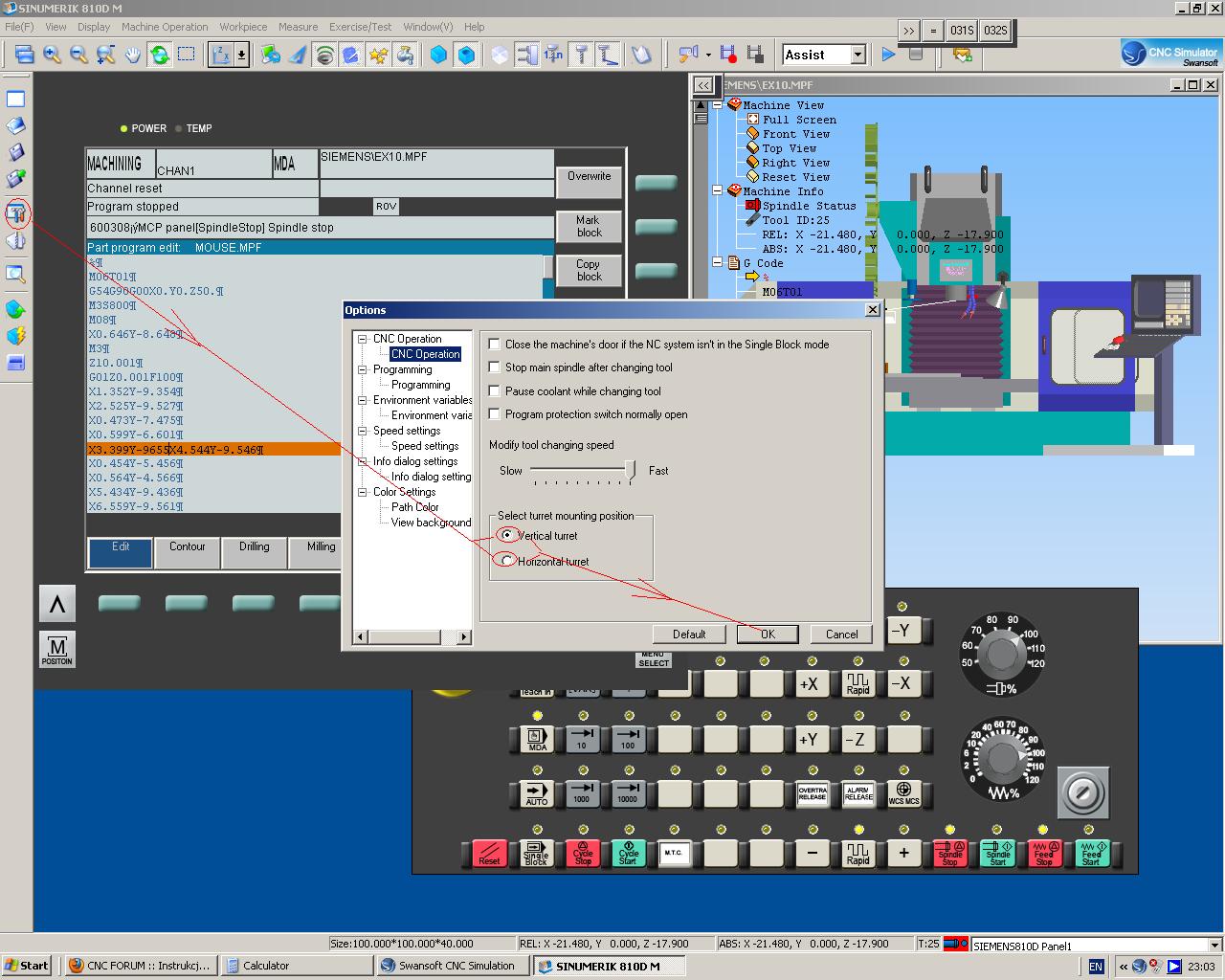Image resolution: width=1225 pixels, height=980 pixels.
Task: Click the blank window icon atop left sidebar
Action: [x=15, y=99]
